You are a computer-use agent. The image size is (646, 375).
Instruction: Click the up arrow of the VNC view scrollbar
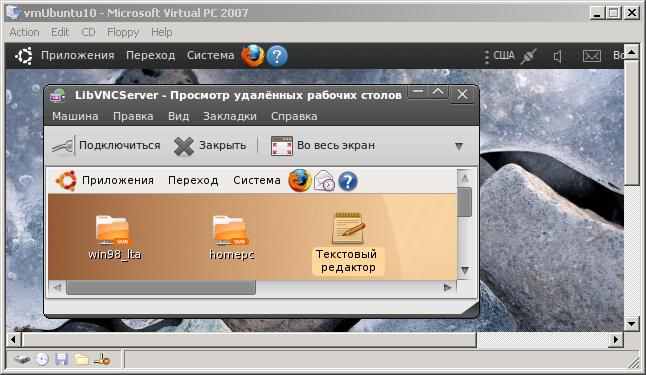click(x=465, y=178)
